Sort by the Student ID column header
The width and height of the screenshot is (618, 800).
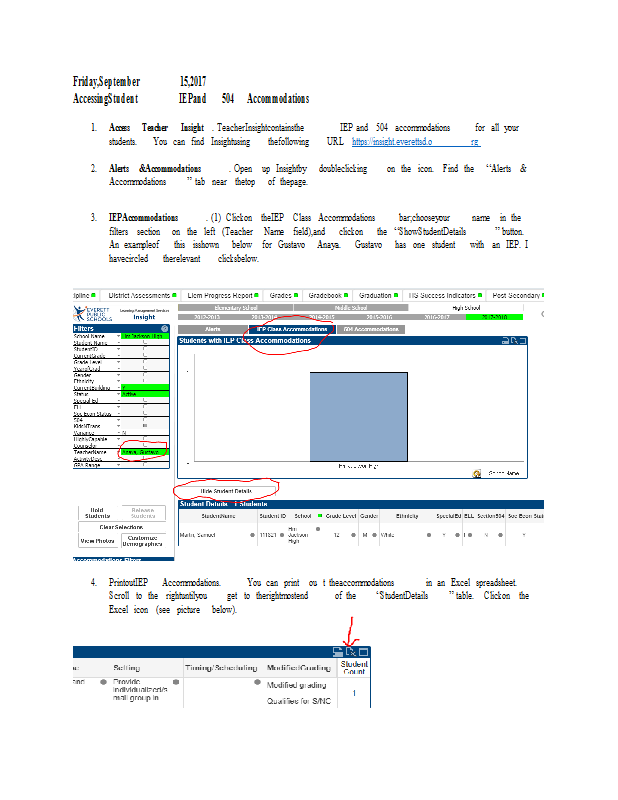(273, 516)
